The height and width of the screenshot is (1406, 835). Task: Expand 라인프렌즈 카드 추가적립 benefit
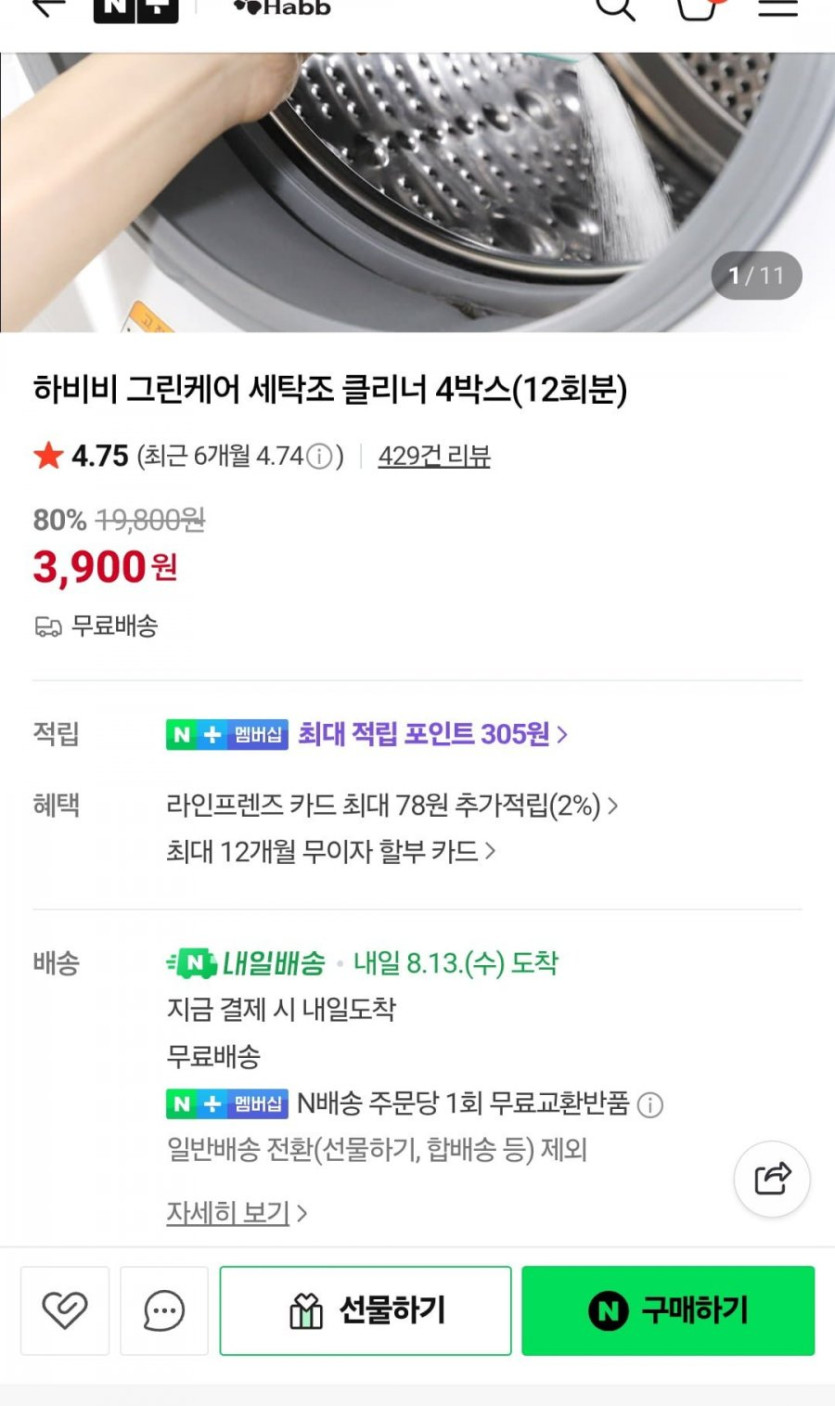[391, 805]
